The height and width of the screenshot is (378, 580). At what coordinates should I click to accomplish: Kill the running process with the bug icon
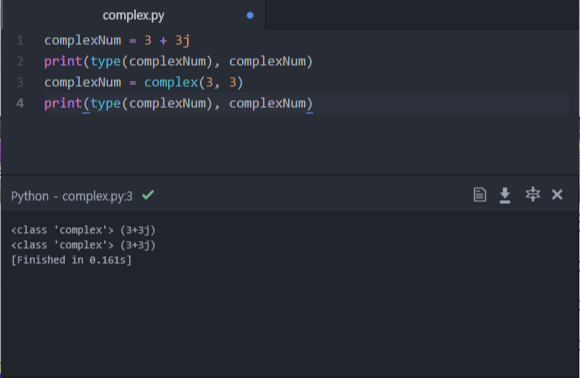[533, 194]
